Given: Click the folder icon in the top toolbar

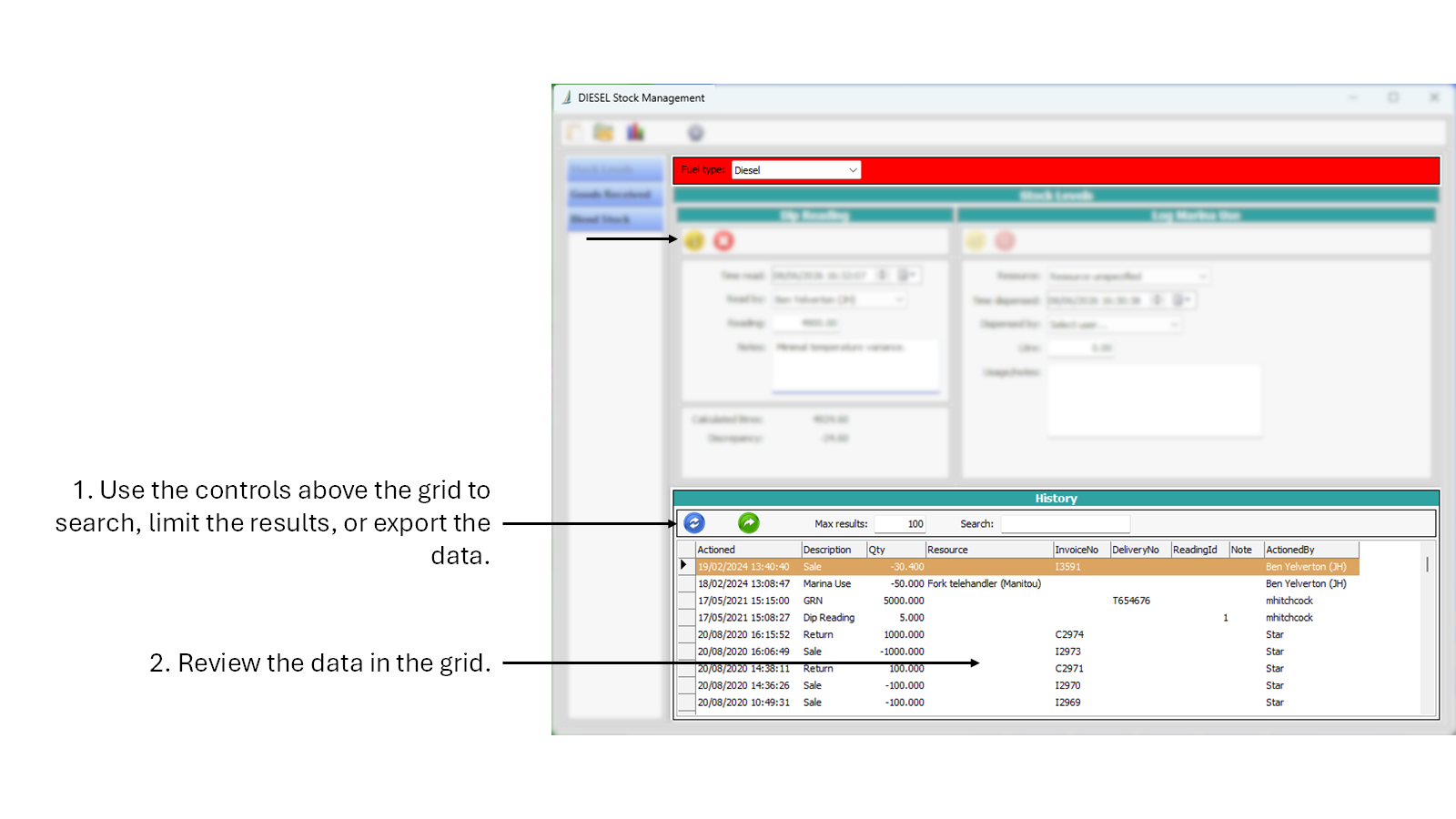Looking at the screenshot, I should pyautogui.click(x=603, y=133).
